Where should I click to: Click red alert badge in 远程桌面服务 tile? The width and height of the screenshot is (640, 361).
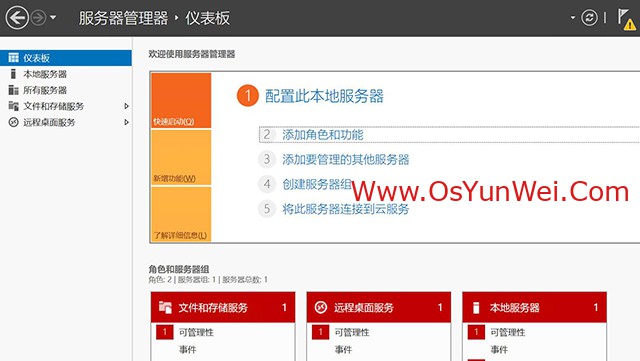(x=320, y=332)
